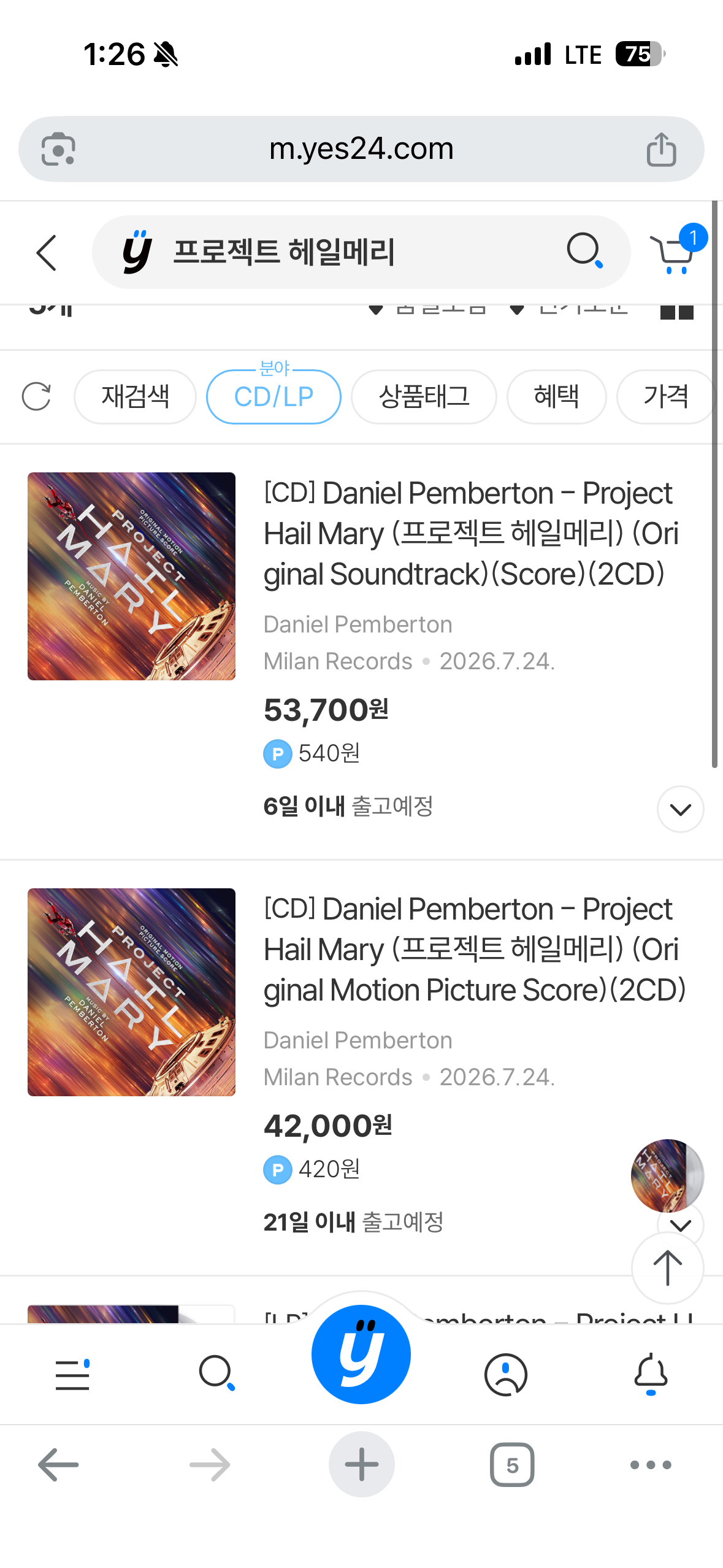
Task: Tap the scroll-to-top arrow button
Action: point(667,1268)
